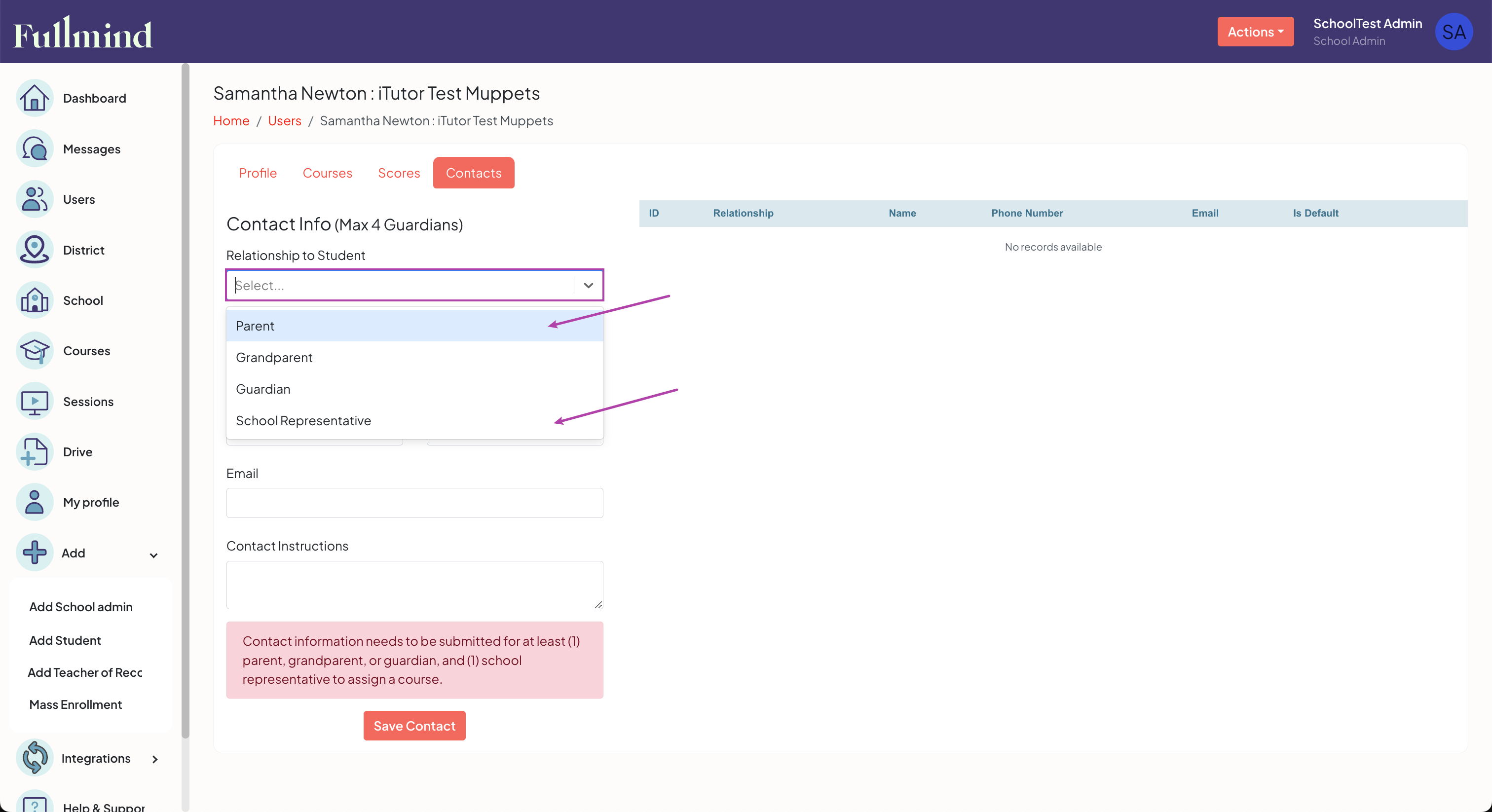Open the Actions dropdown button
This screenshot has height=812, width=1492.
[x=1255, y=32]
